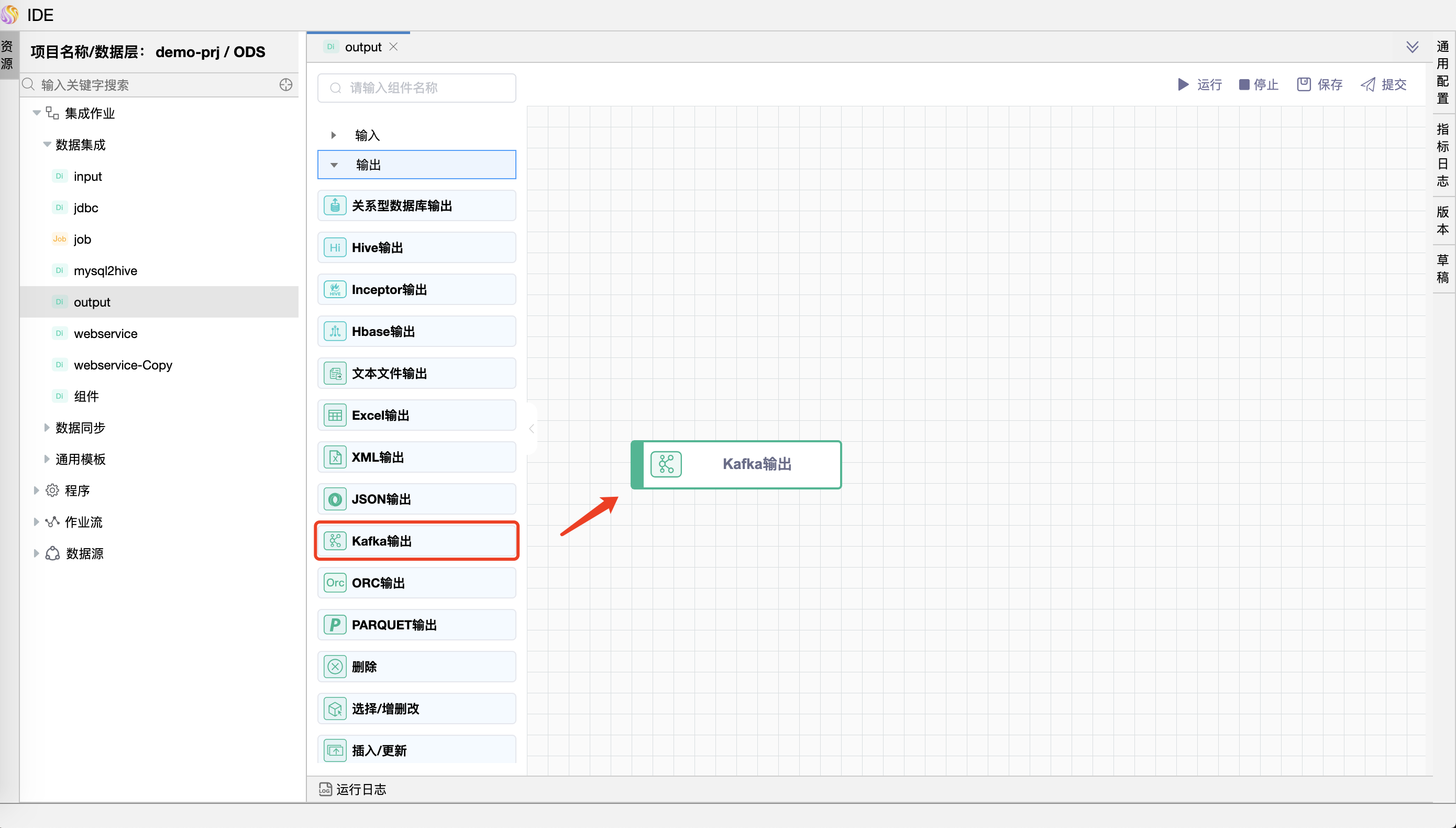Click the JSON输出 icon
The image size is (1456, 828).
[x=335, y=499]
